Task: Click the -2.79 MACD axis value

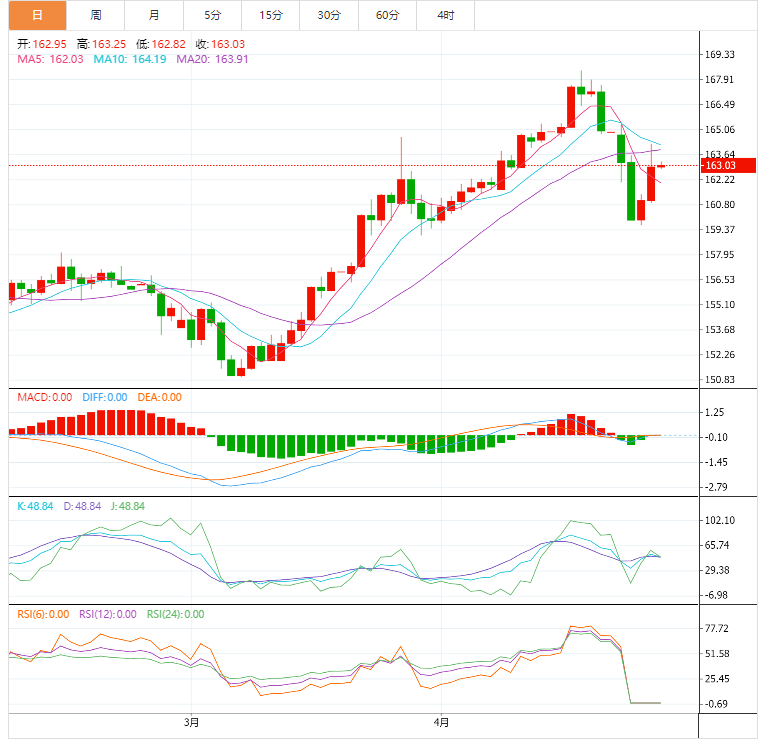Action: coord(716,487)
